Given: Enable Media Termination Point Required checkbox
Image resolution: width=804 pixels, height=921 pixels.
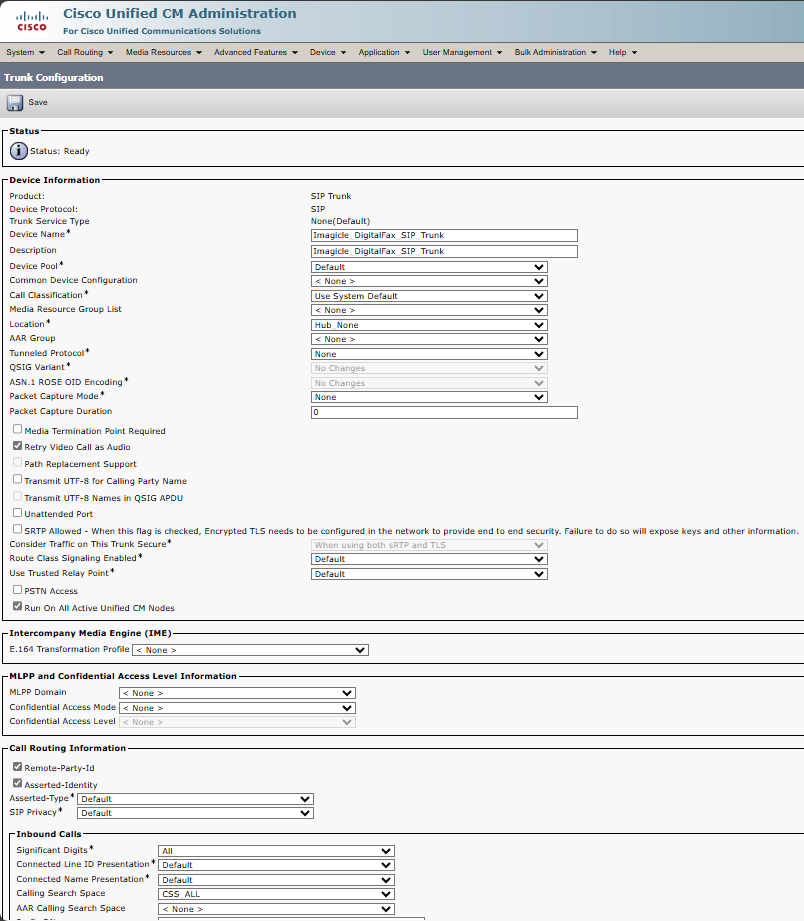Looking at the screenshot, I should [x=18, y=430].
